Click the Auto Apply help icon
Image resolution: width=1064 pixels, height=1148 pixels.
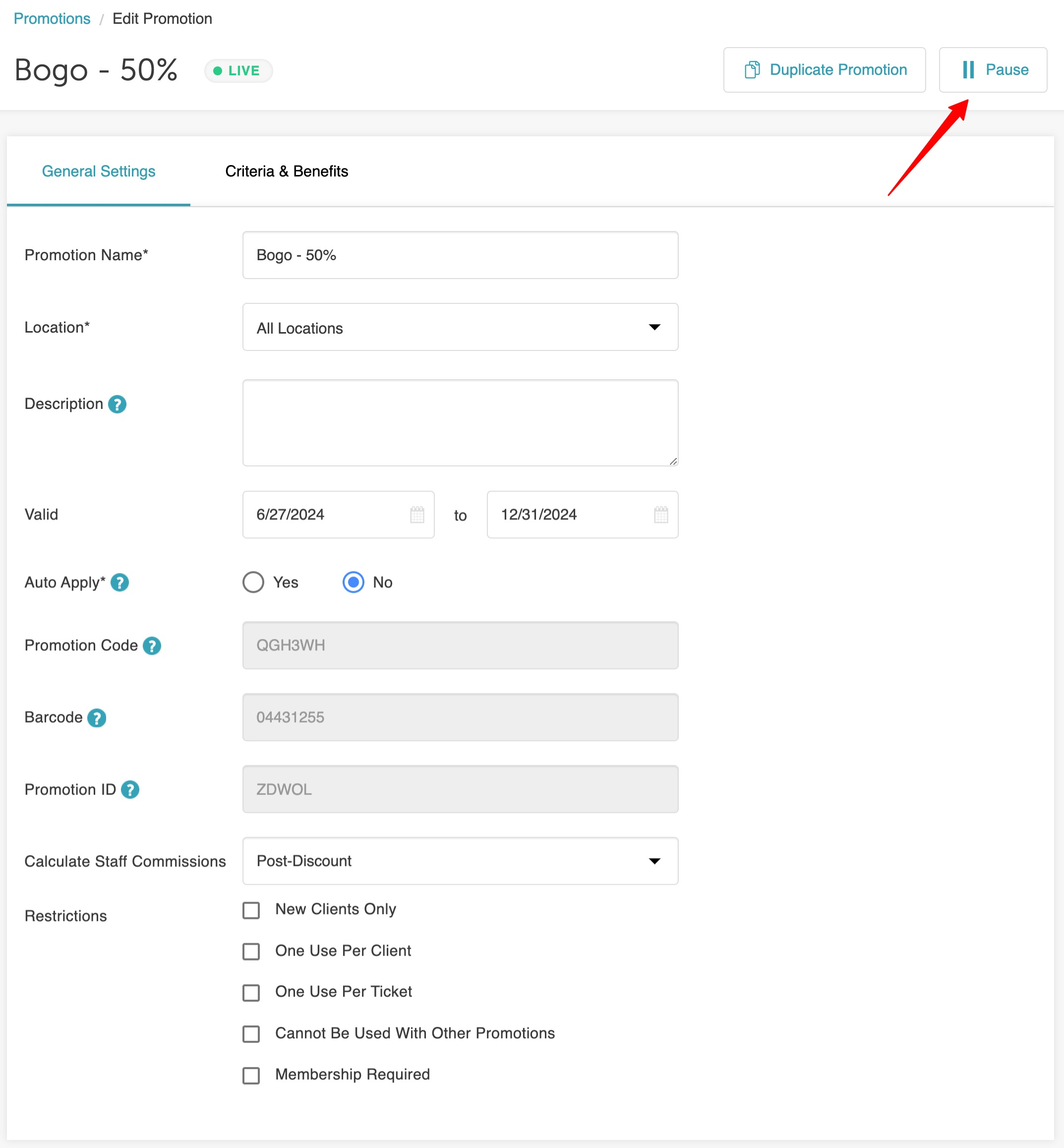pyautogui.click(x=120, y=582)
